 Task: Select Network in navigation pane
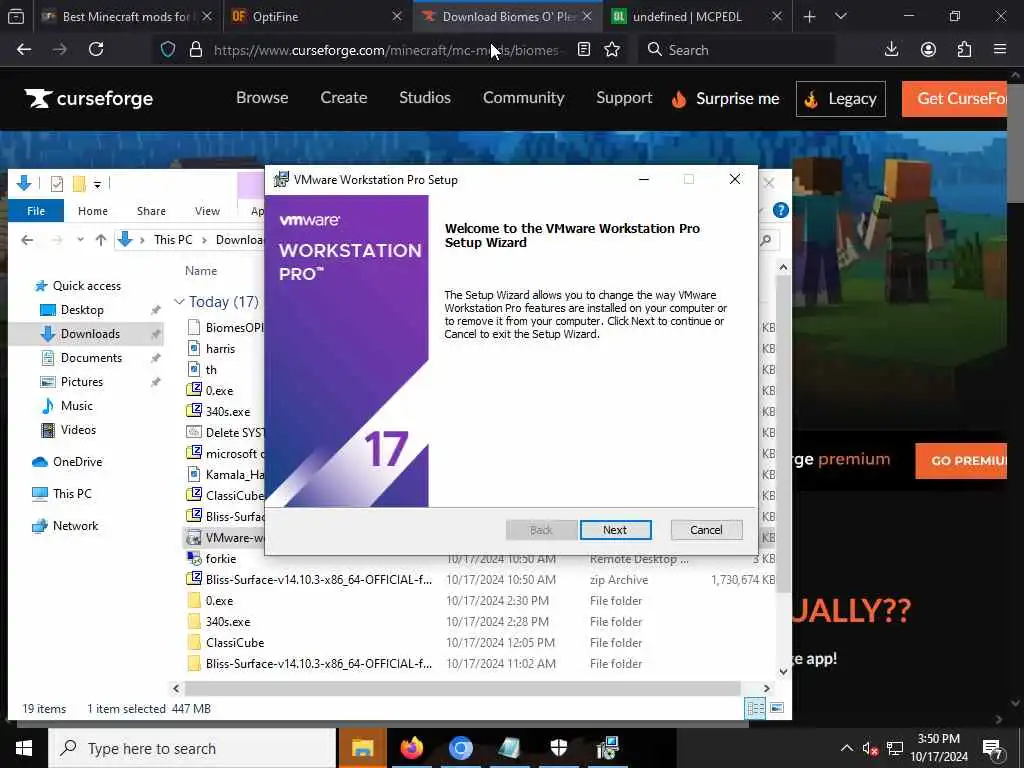point(75,526)
